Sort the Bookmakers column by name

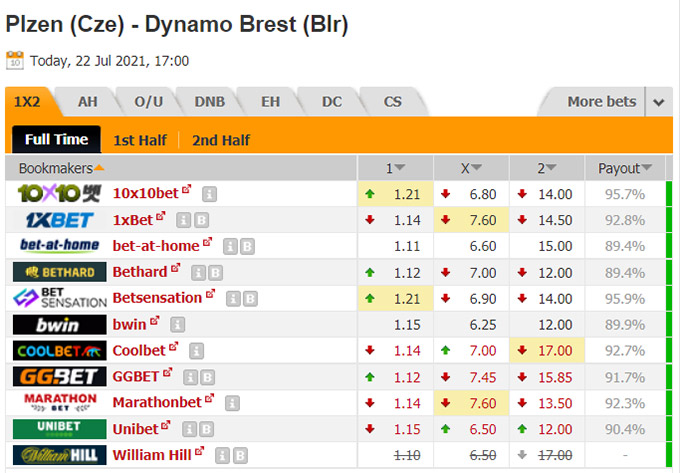click(x=61, y=168)
